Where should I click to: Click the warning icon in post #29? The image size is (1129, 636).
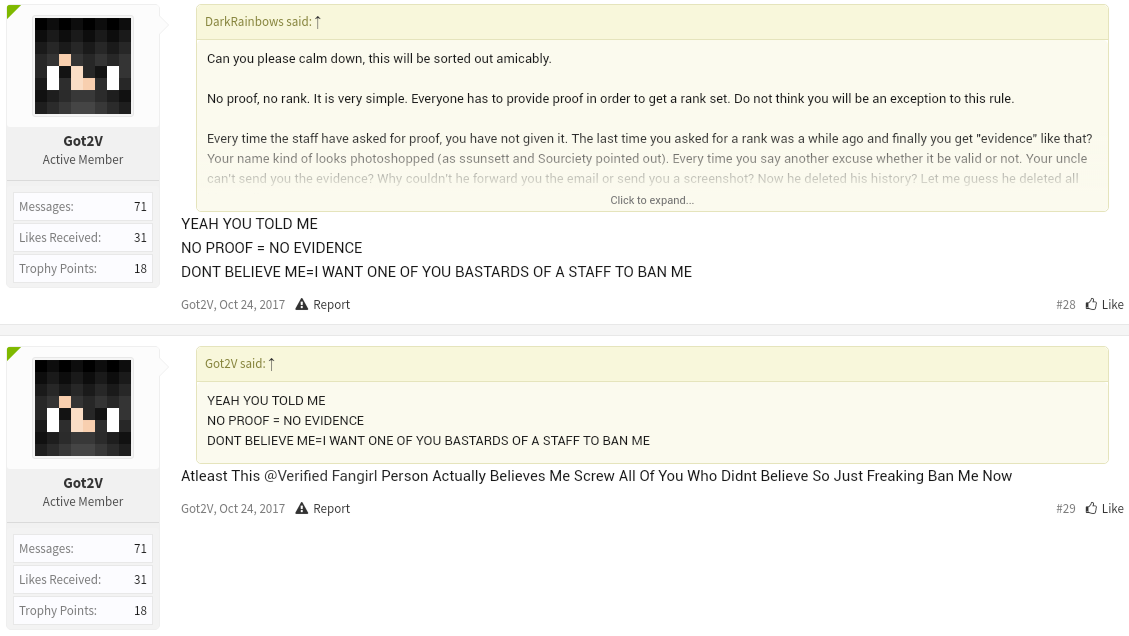tap(302, 508)
